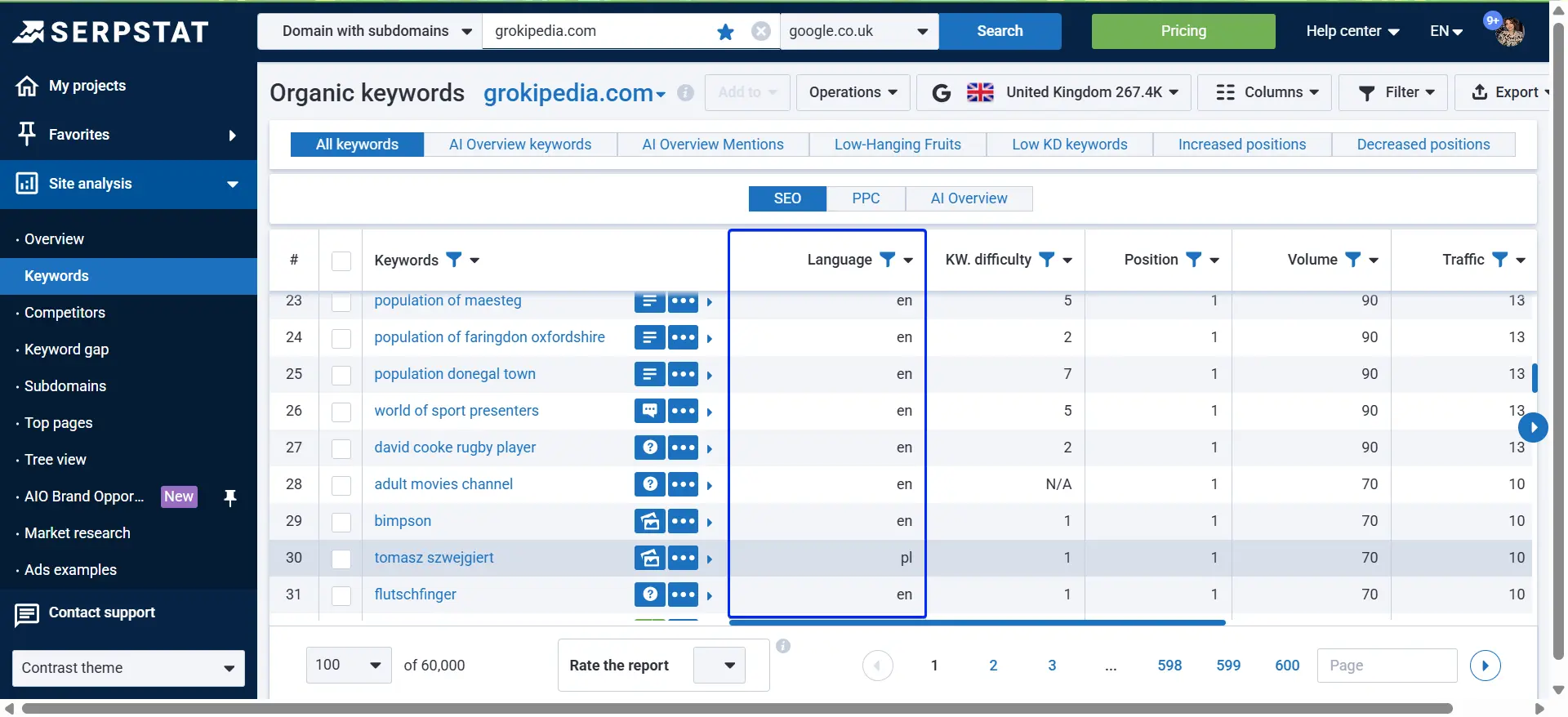
Task: Open the Domain with subdomains dropdown
Action: tap(370, 32)
